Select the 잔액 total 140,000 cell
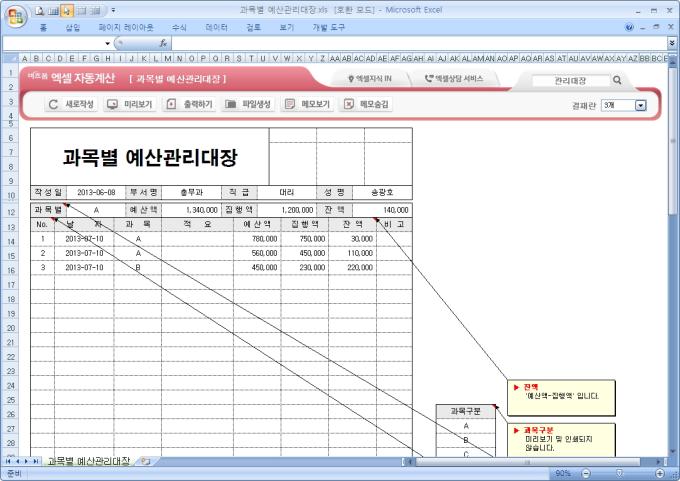 tap(382, 210)
